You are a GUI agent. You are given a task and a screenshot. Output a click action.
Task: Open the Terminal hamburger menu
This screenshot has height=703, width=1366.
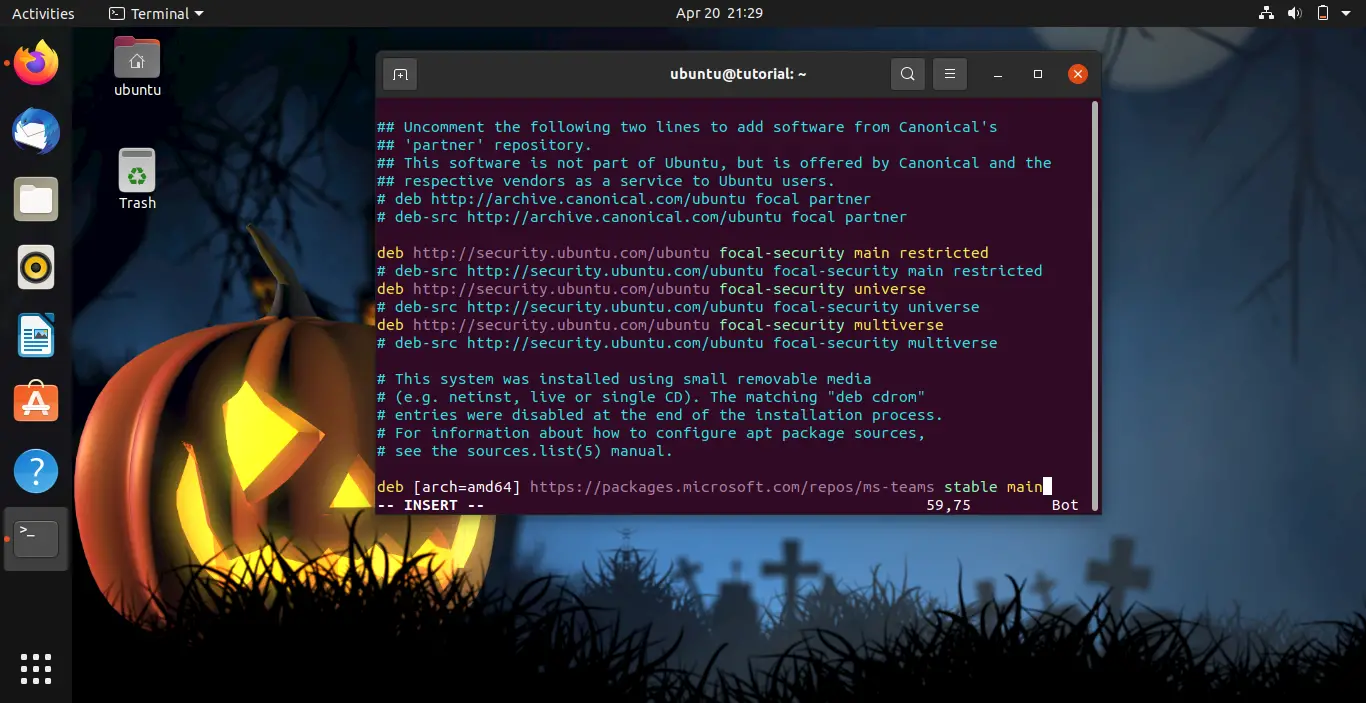(950, 74)
